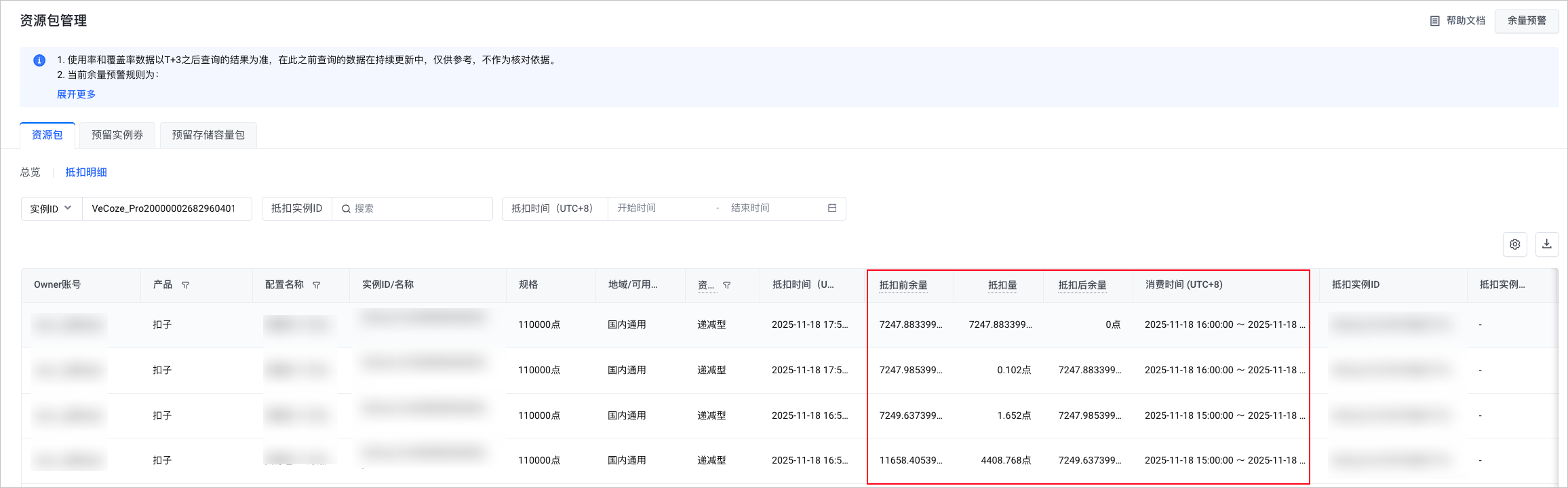The image size is (1568, 488).
Task: Expand the notice with 展开更多
Action: 76,94
